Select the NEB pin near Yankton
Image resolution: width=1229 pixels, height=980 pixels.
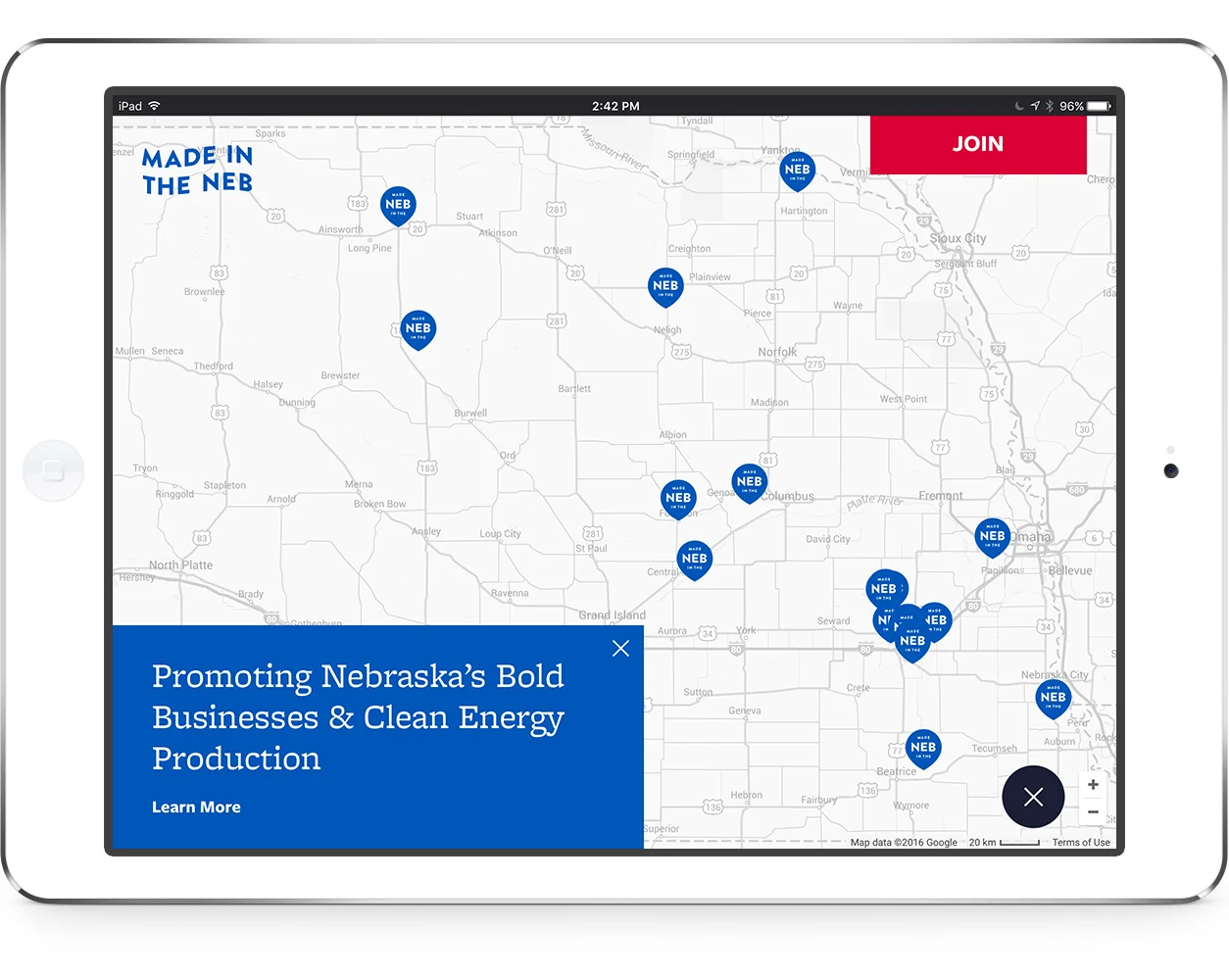(x=798, y=171)
